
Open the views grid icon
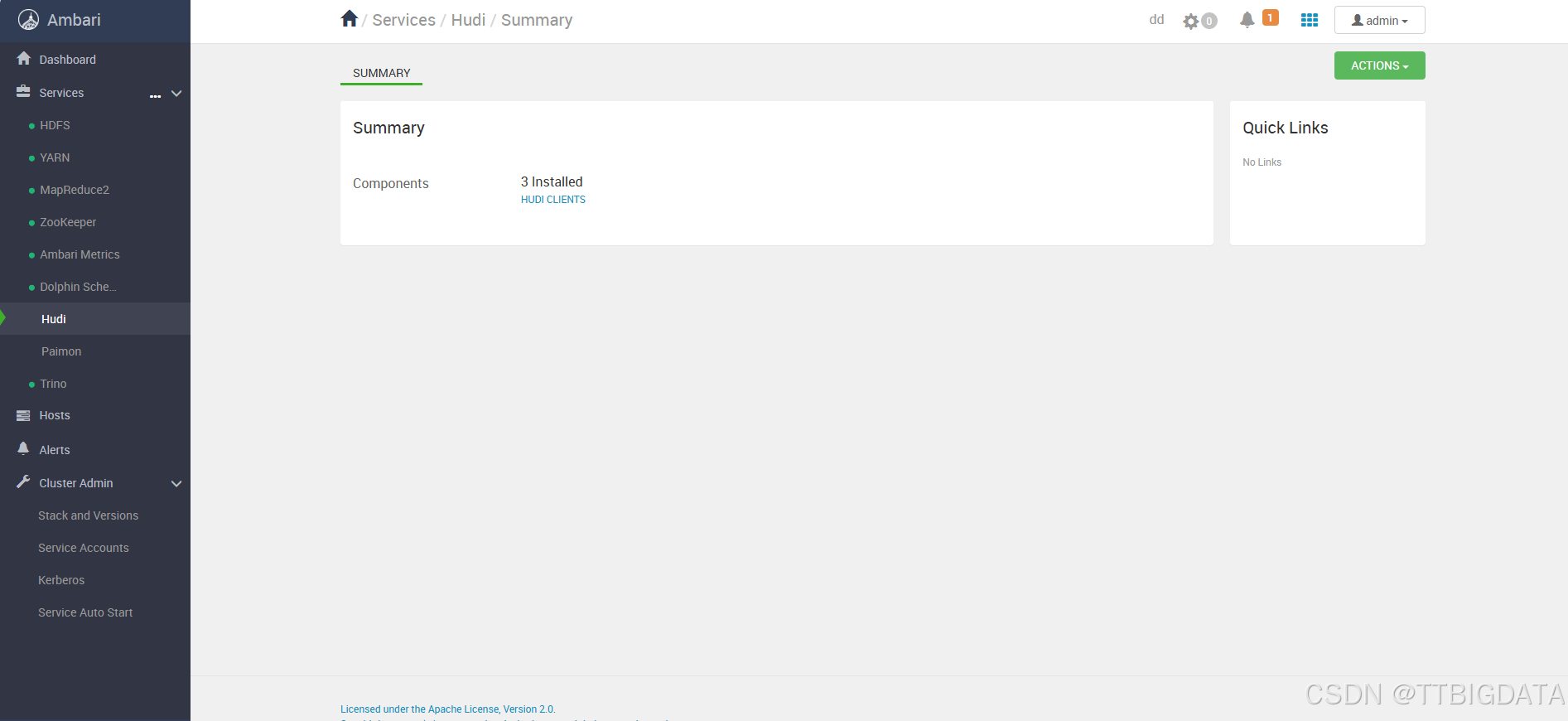1310,20
